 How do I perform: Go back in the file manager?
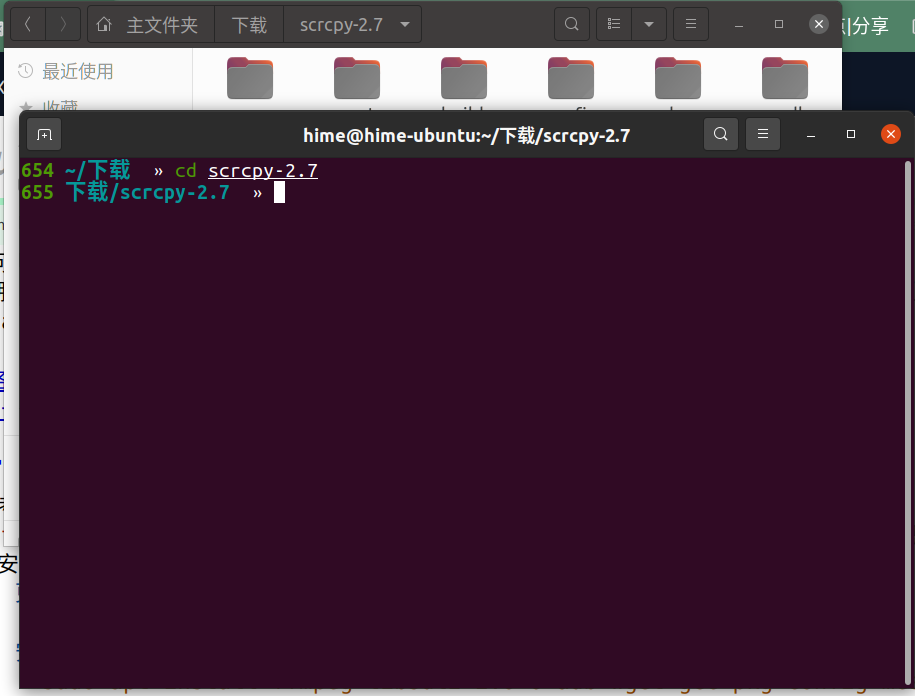tap(28, 24)
